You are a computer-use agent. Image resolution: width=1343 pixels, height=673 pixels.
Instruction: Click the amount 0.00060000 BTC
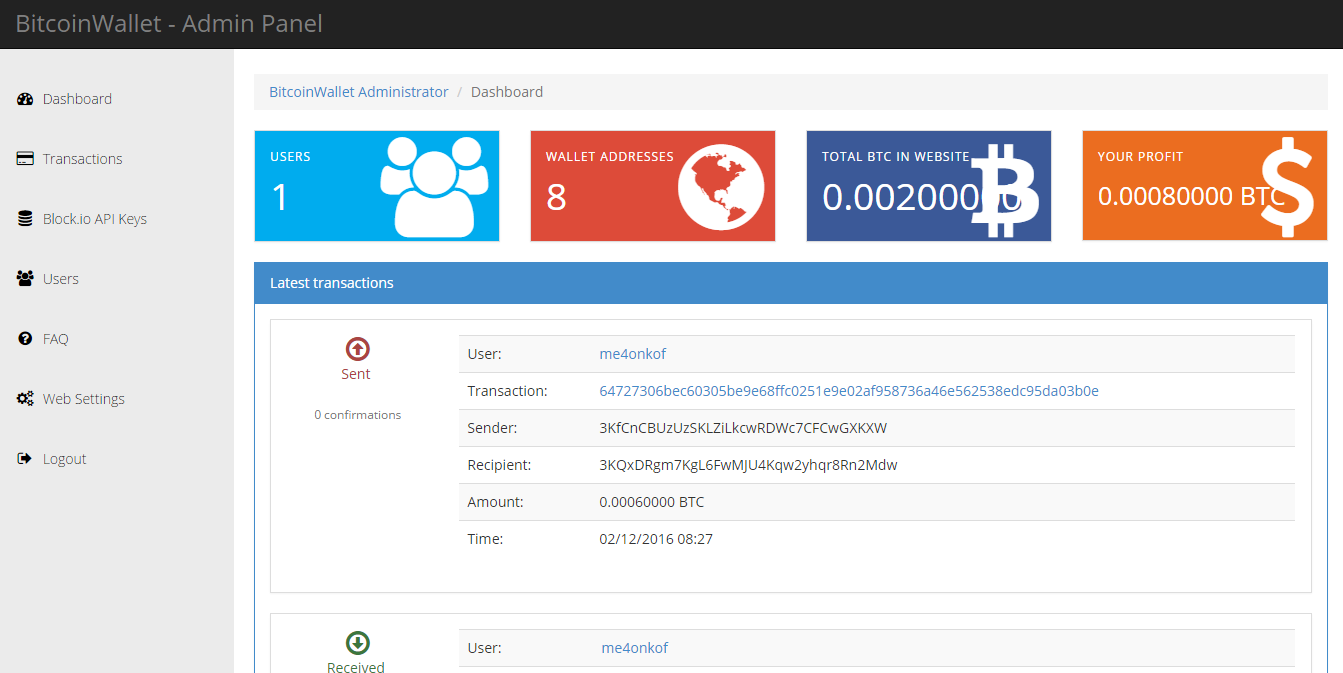(652, 502)
